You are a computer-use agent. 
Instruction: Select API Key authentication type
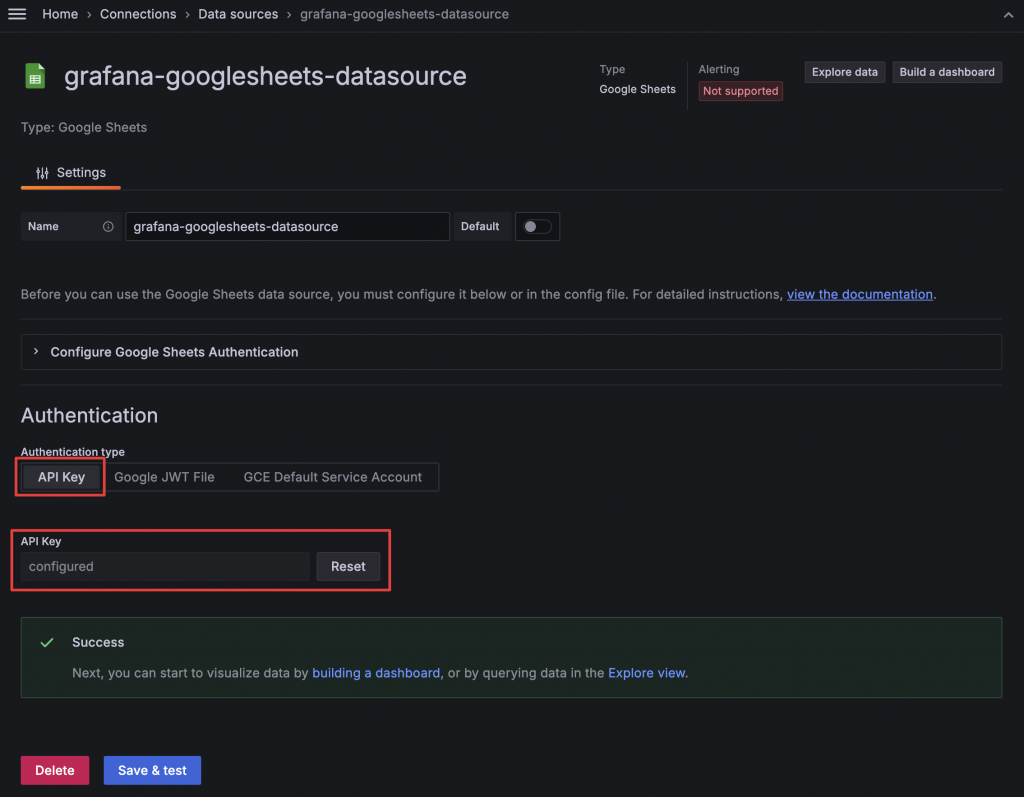point(61,477)
